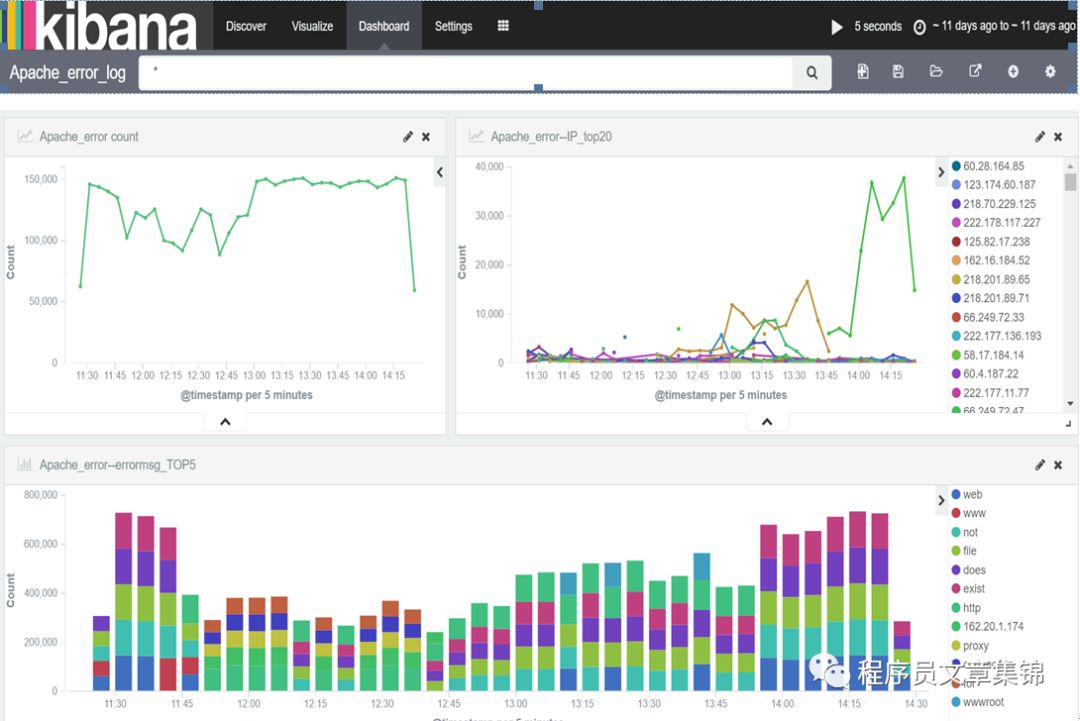
Task: Click the auto-refresh play button
Action: click(x=836, y=27)
